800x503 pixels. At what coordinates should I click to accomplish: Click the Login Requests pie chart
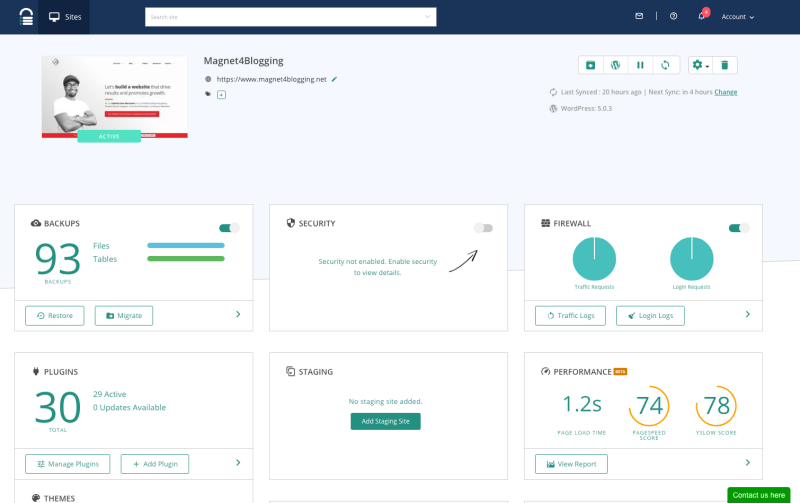coord(692,259)
